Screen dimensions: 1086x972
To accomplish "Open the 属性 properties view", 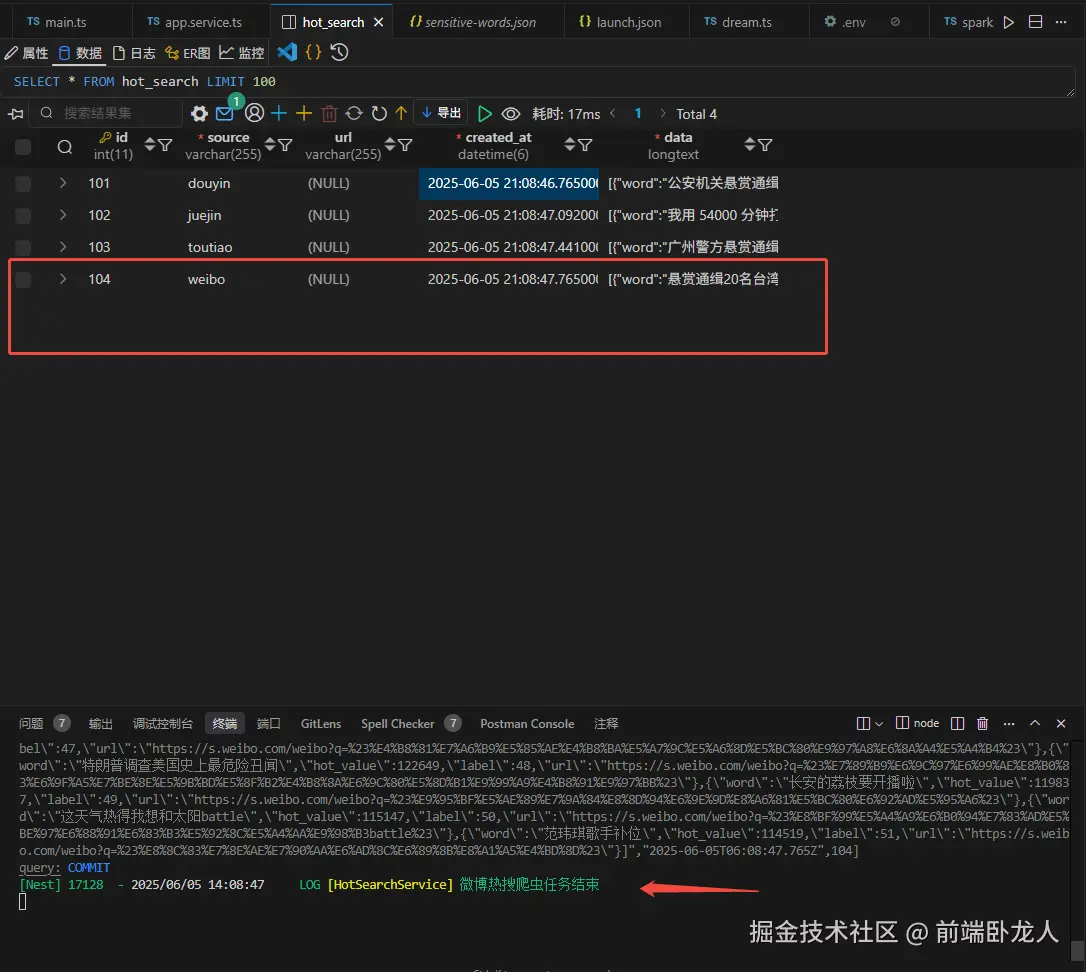I will 26,53.
